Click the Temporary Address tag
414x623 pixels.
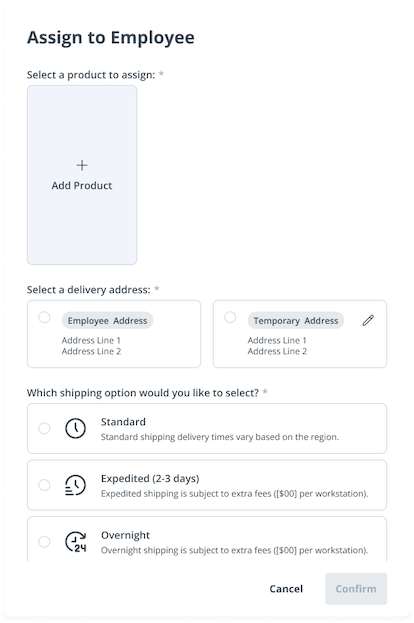(296, 321)
